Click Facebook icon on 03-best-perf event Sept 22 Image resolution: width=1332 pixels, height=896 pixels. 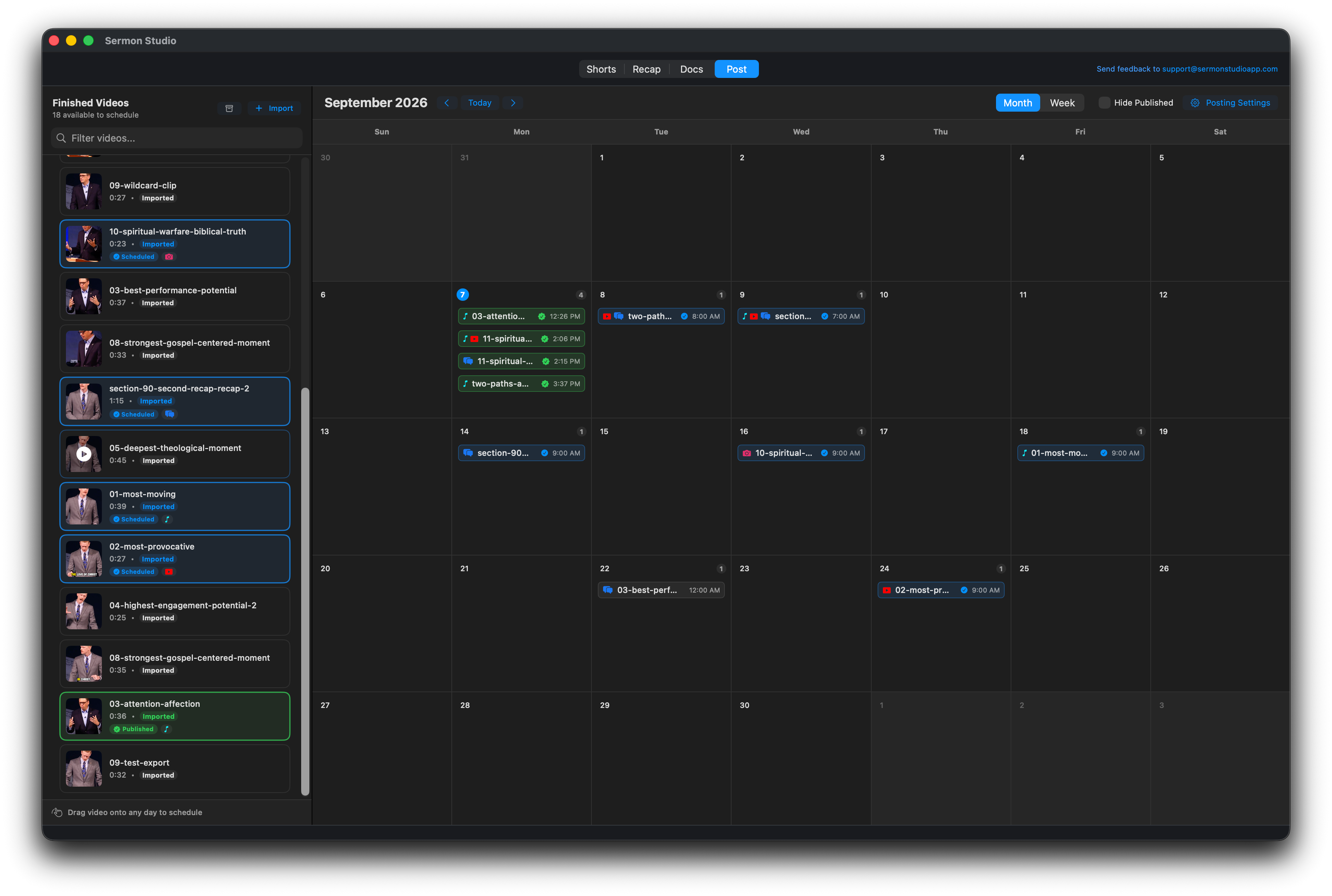(x=608, y=590)
